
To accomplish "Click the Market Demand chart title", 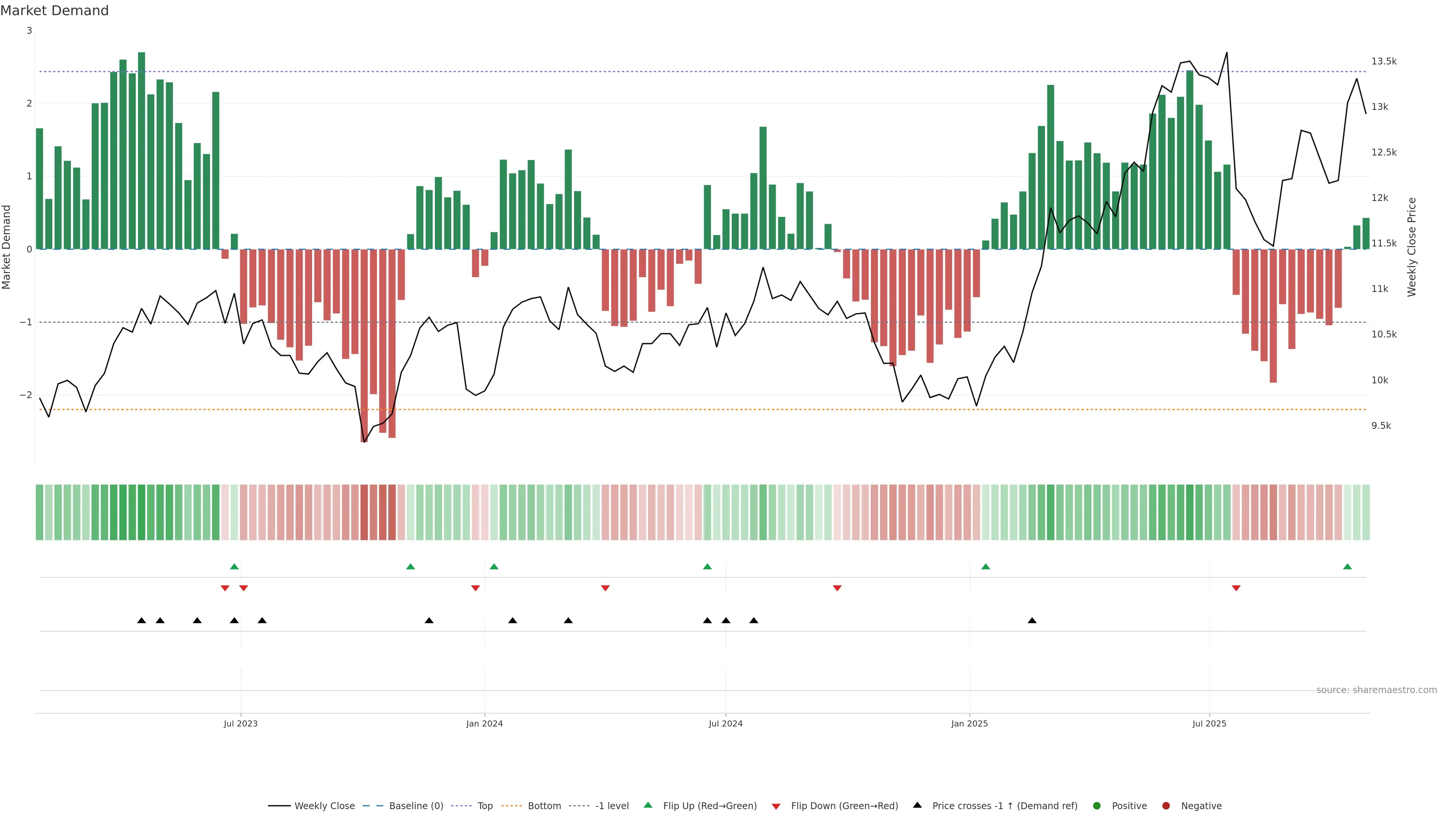I will [54, 11].
